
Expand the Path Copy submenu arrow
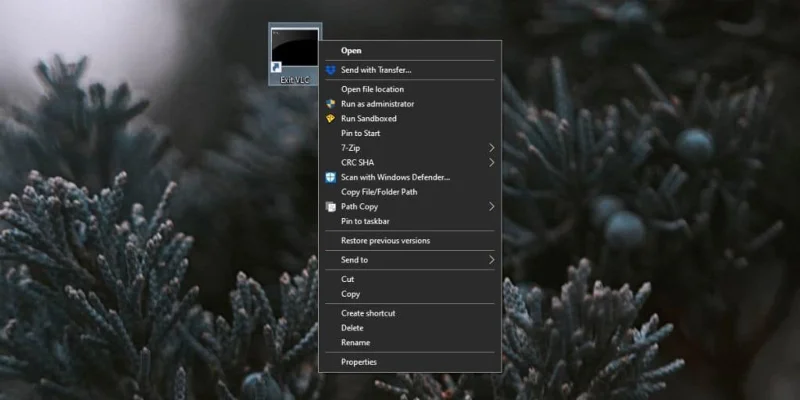(x=492, y=207)
